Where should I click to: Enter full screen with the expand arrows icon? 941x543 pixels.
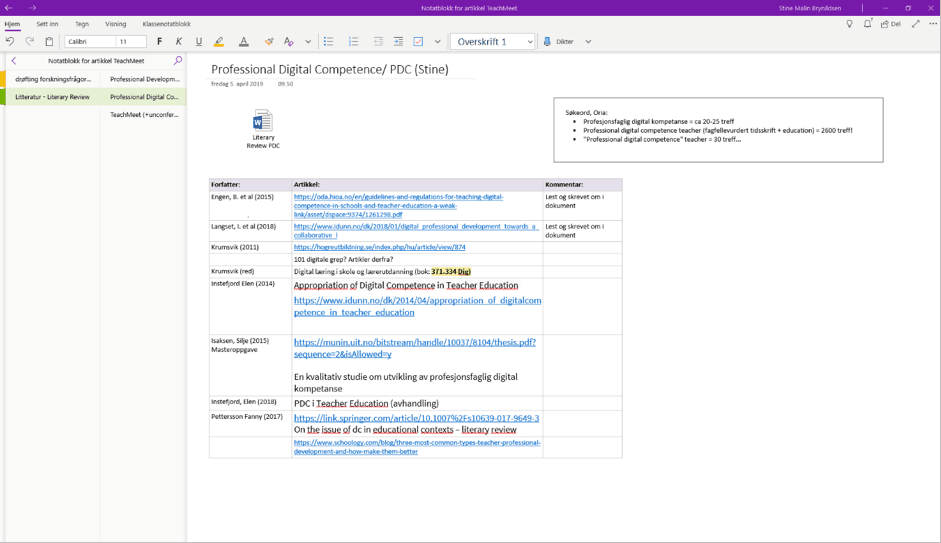(x=915, y=24)
